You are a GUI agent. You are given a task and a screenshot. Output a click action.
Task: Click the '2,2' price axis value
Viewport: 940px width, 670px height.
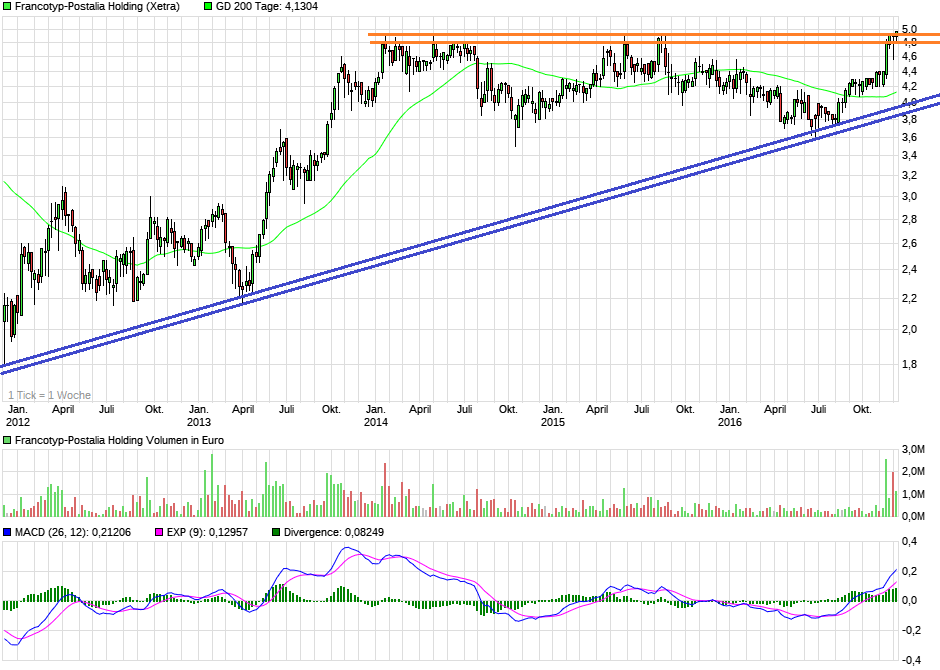(x=909, y=298)
